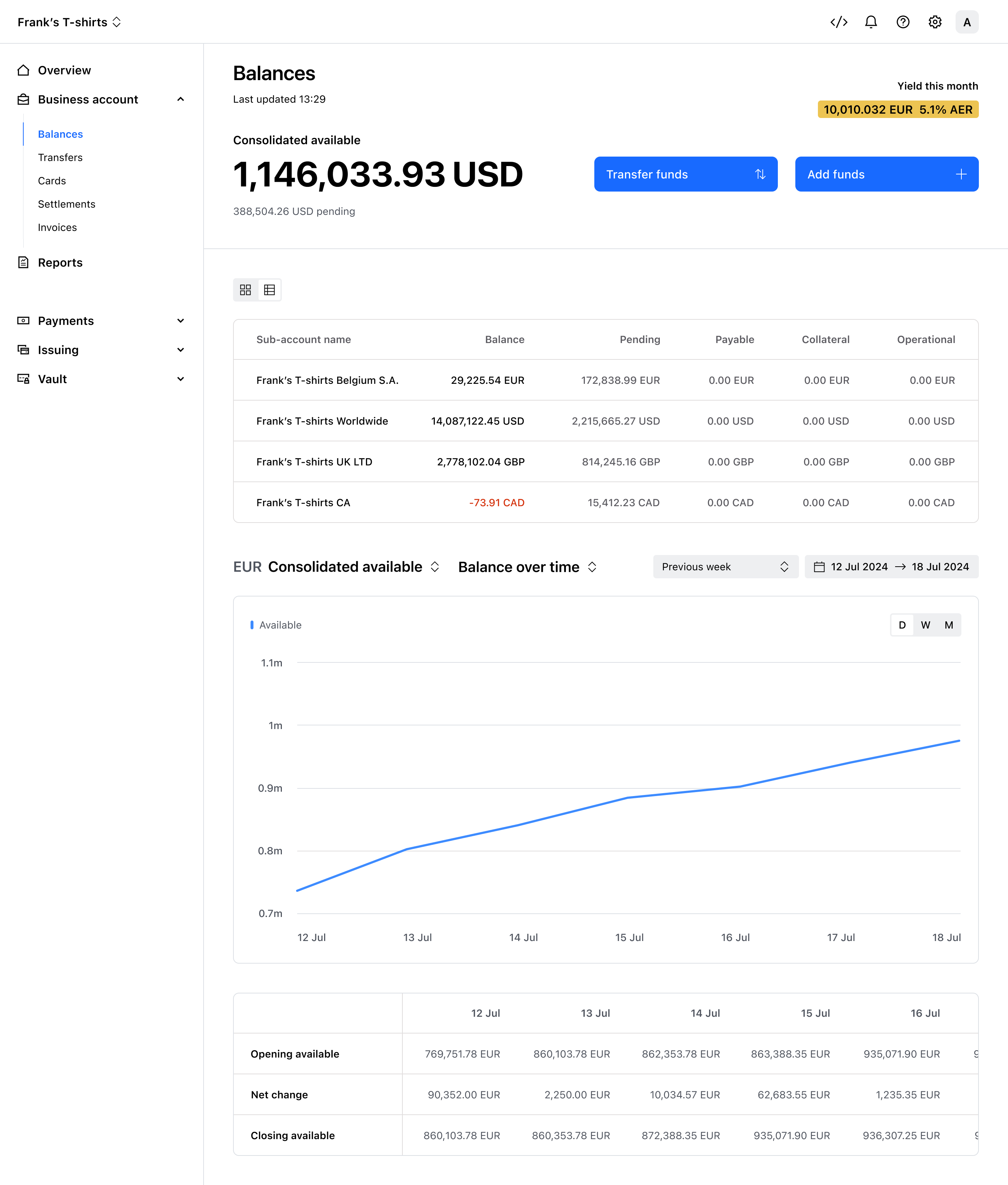Click the Add funds button
This screenshot has width=1008, height=1185.
887,174
